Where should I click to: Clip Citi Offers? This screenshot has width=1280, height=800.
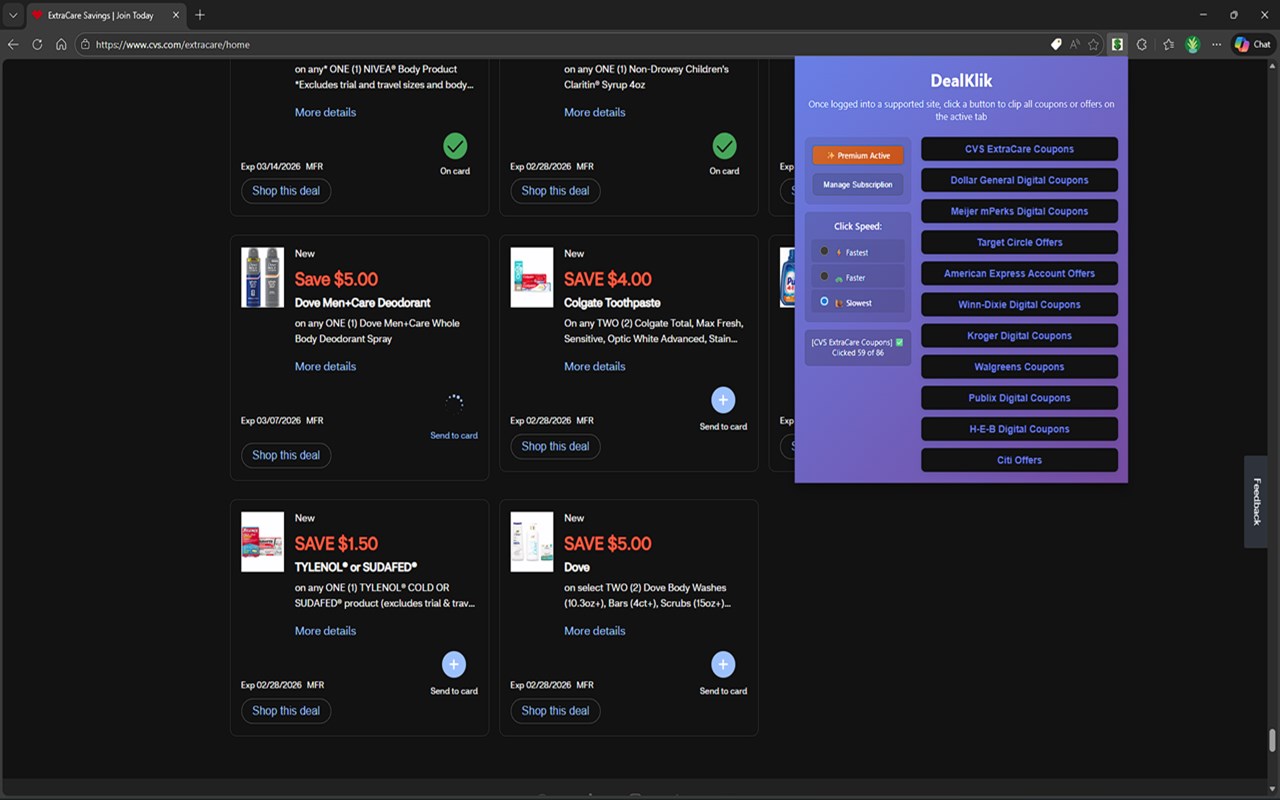tap(1019, 459)
